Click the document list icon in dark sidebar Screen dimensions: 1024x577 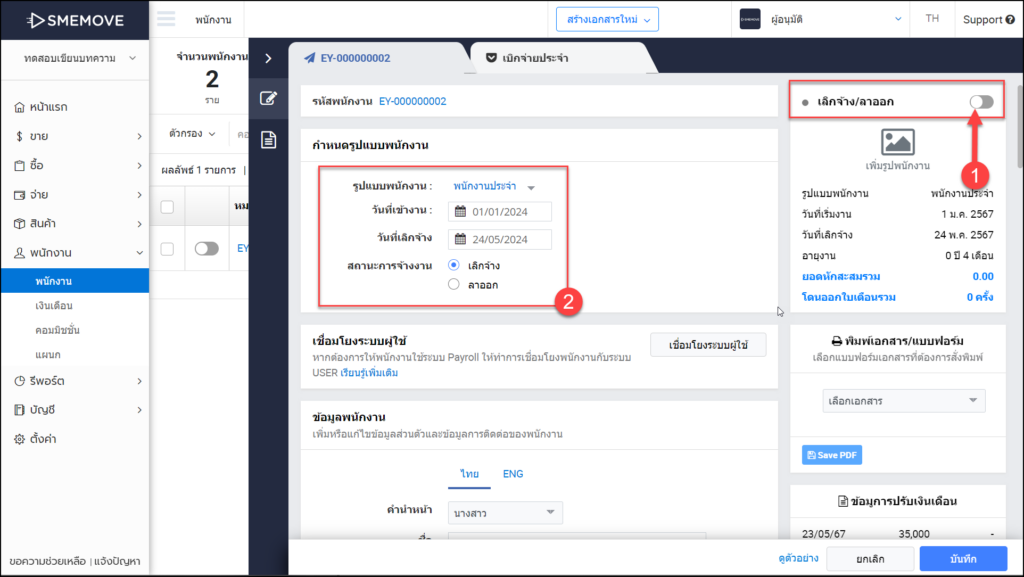pos(267,140)
